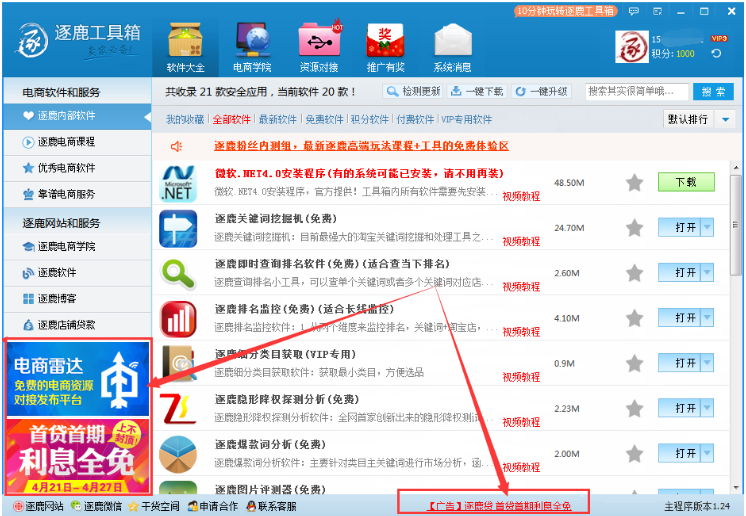This screenshot has height=516, width=746.
Task: Open the 电商学院 globe monitor icon
Action: [x=252, y=41]
